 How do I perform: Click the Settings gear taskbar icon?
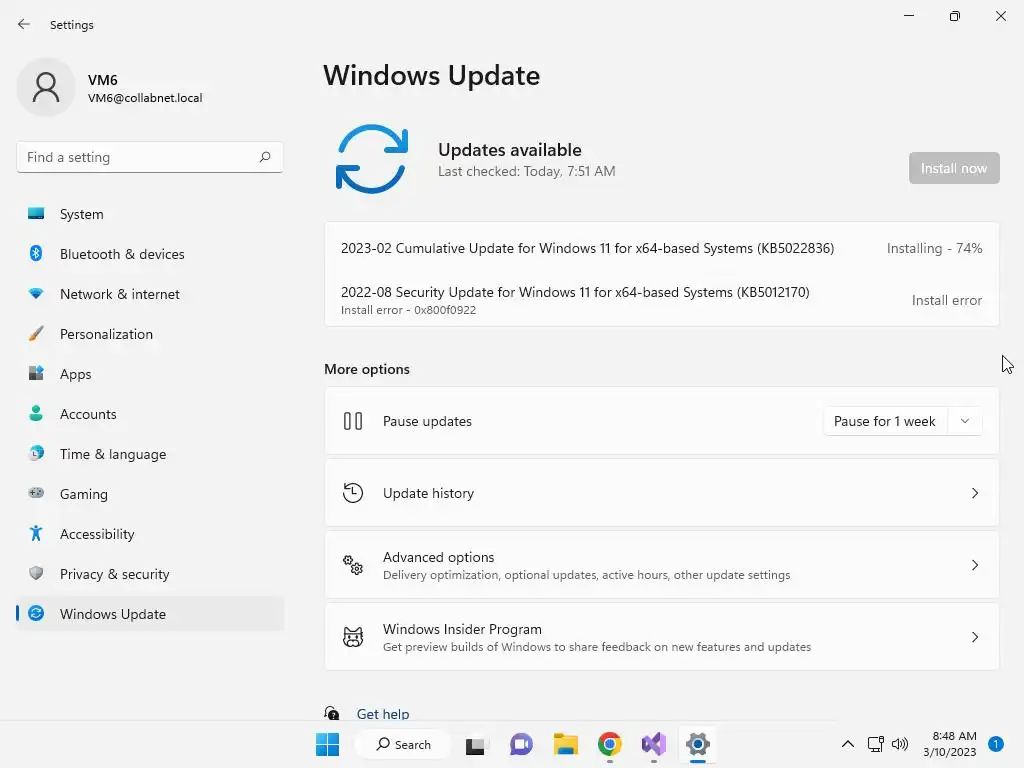point(697,744)
